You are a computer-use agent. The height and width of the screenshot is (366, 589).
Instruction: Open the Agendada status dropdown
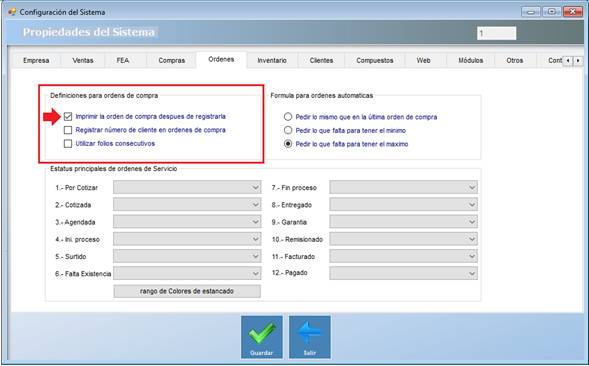pos(187,222)
